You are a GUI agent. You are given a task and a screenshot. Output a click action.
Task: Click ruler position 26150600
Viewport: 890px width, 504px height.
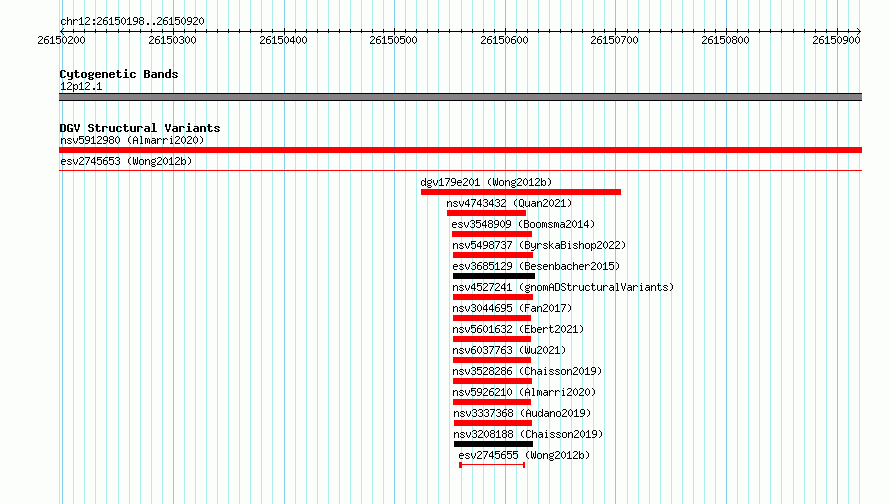504,40
